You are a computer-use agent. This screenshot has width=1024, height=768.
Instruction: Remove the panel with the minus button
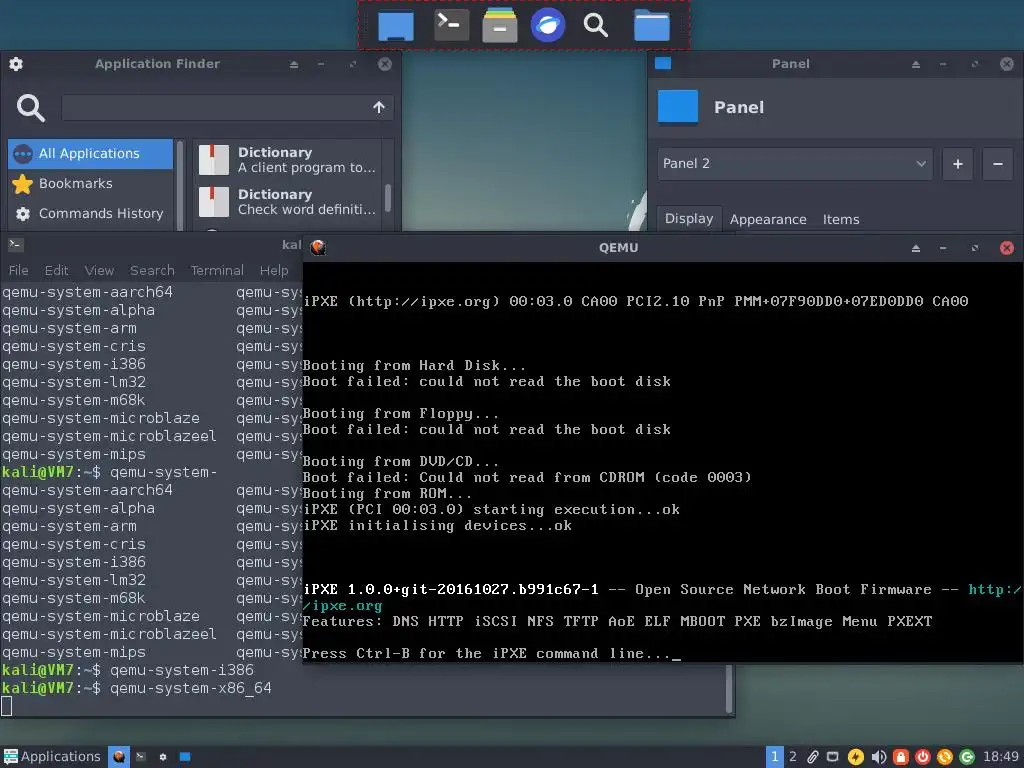pos(997,164)
